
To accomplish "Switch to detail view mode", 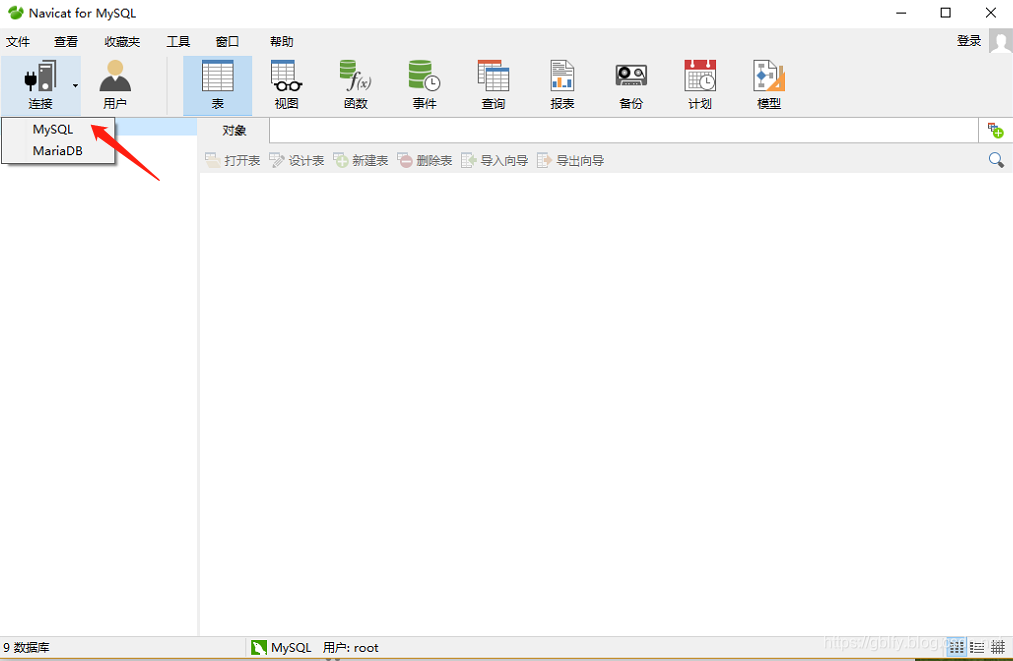I will [x=998, y=647].
